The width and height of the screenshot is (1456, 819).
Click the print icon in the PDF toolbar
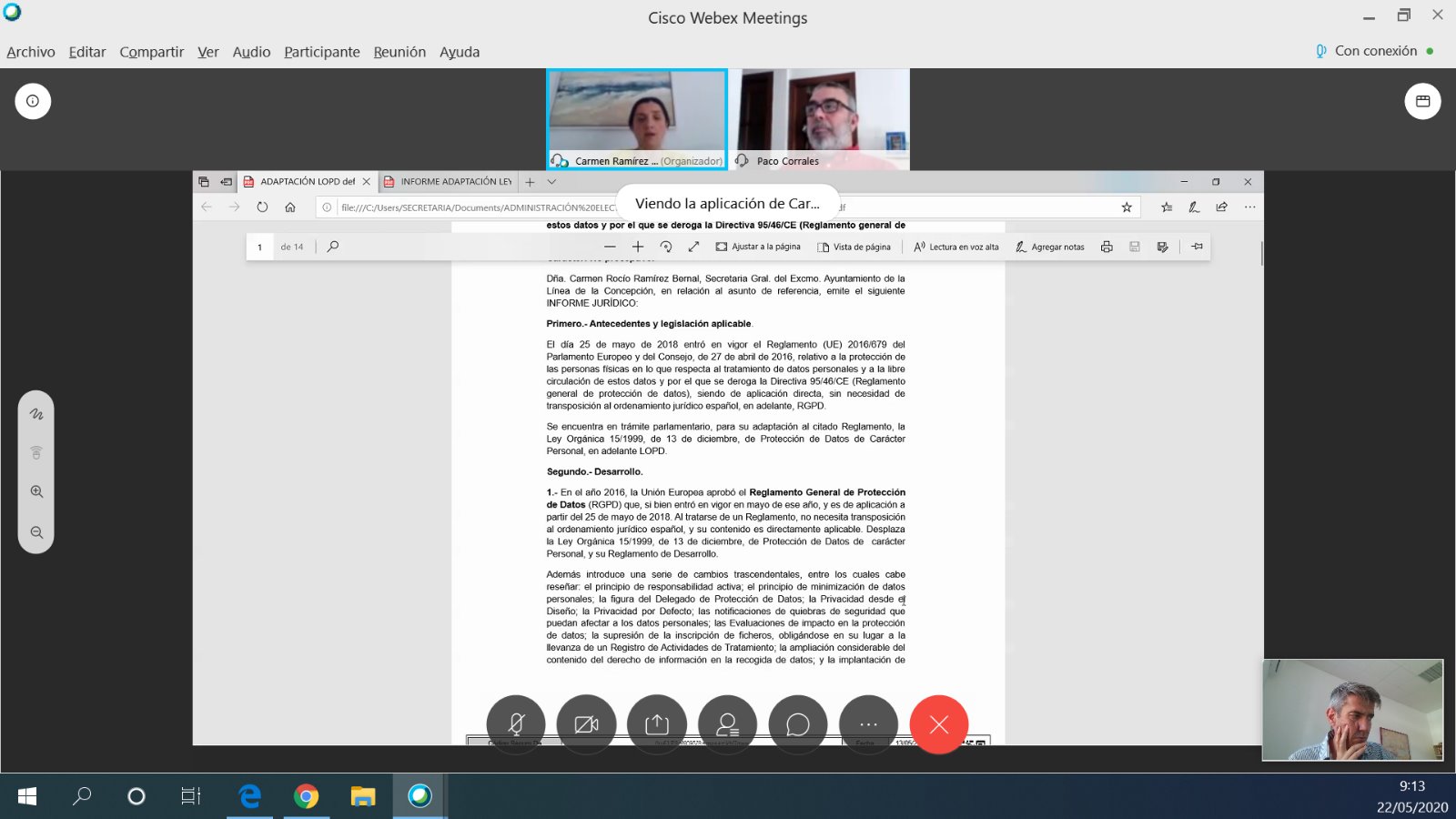click(1107, 247)
